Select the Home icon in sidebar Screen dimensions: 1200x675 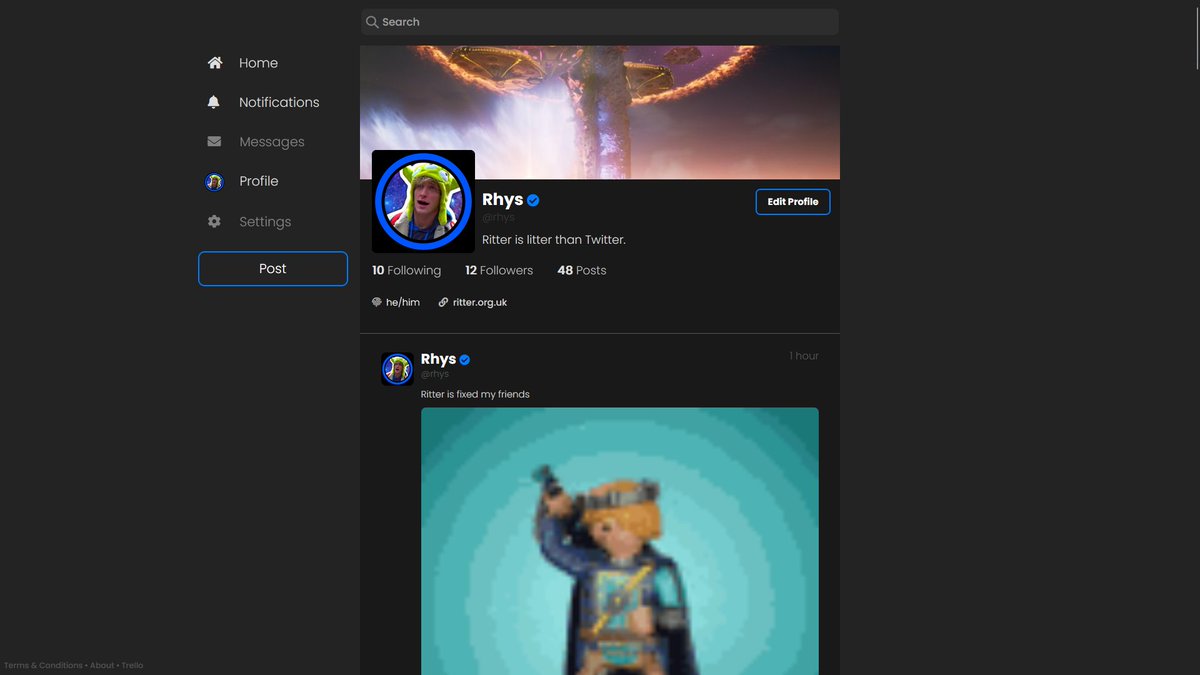coord(214,62)
